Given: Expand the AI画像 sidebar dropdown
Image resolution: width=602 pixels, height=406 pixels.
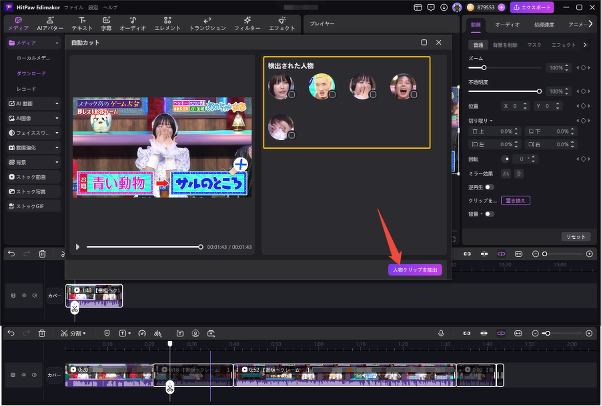Looking at the screenshot, I should (57, 118).
